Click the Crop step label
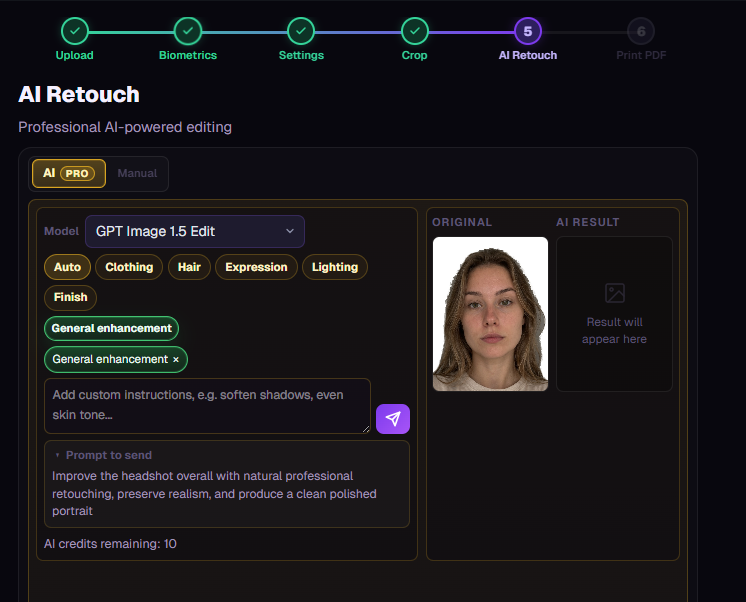 pos(414,55)
